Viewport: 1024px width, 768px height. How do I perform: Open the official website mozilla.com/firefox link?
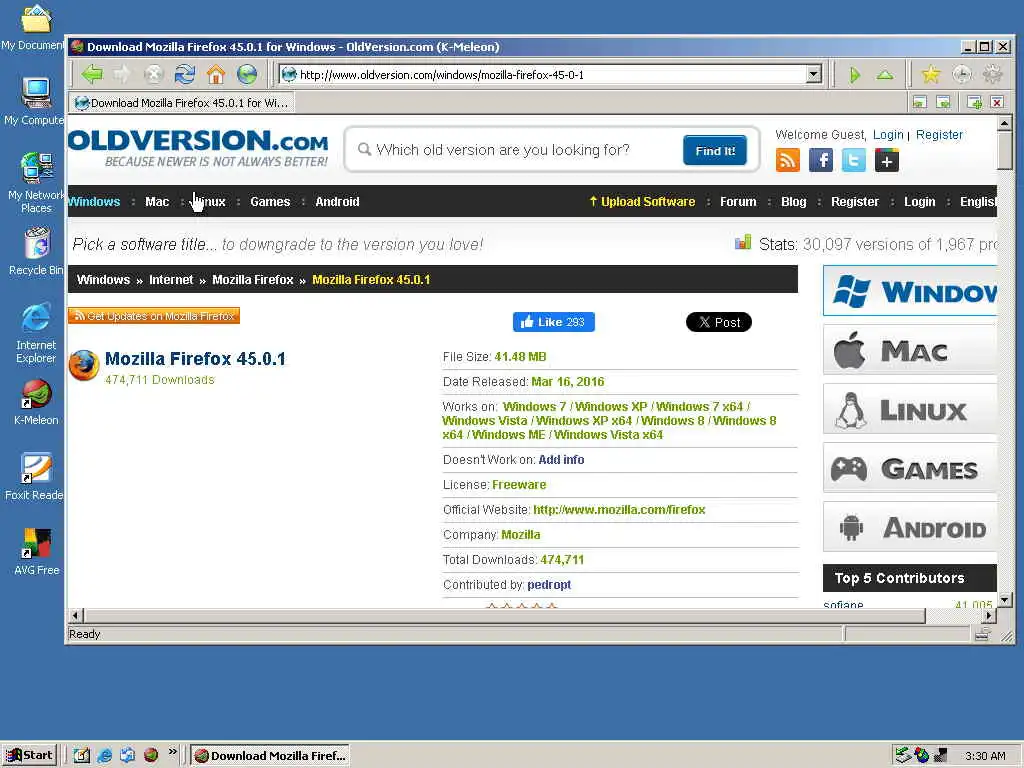click(619, 509)
